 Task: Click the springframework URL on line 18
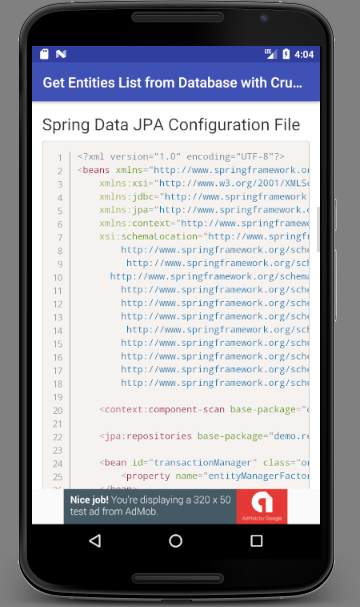click(x=215, y=383)
